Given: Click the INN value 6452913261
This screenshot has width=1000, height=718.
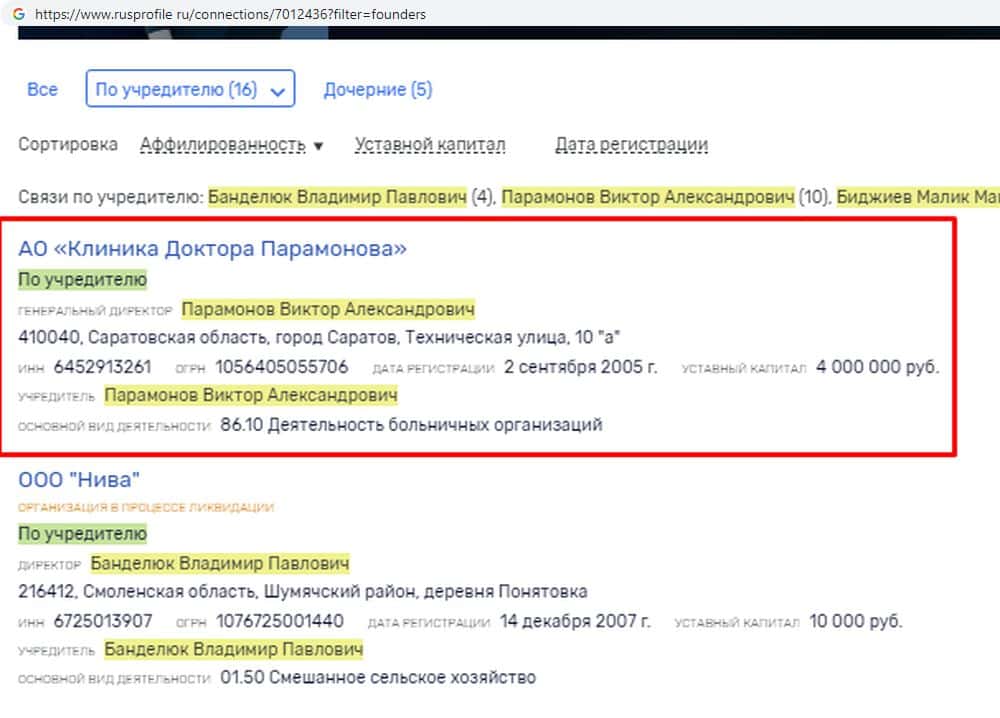Looking at the screenshot, I should coord(102,367).
